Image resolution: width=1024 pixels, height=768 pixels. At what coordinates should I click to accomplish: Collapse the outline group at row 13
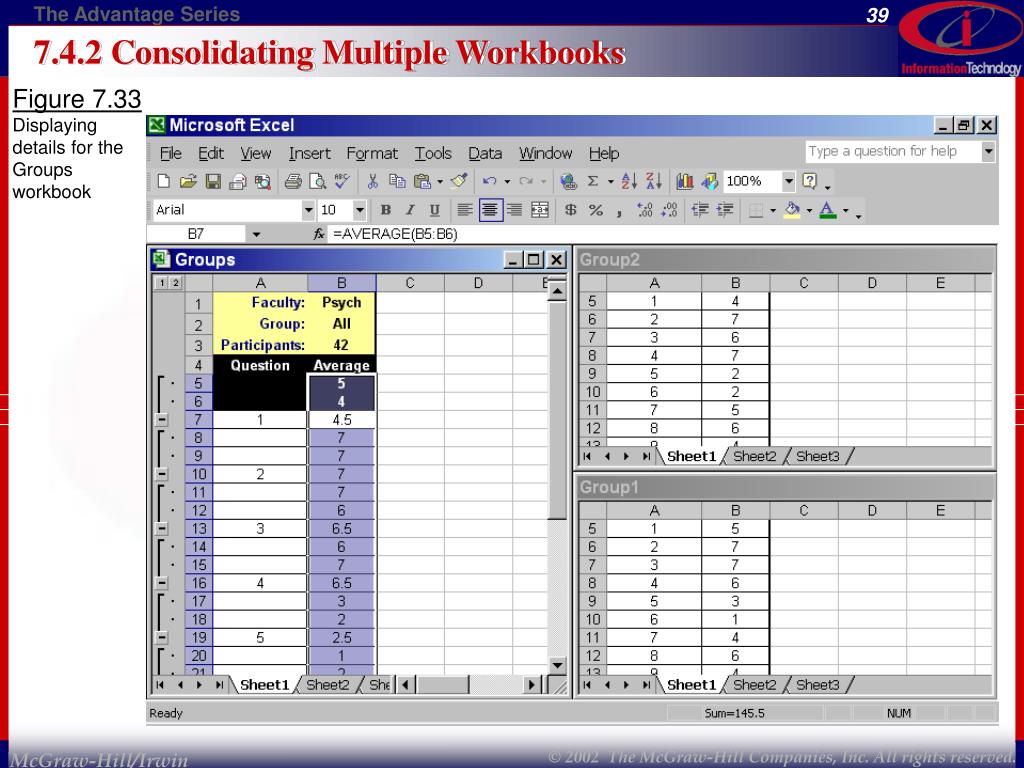point(162,528)
